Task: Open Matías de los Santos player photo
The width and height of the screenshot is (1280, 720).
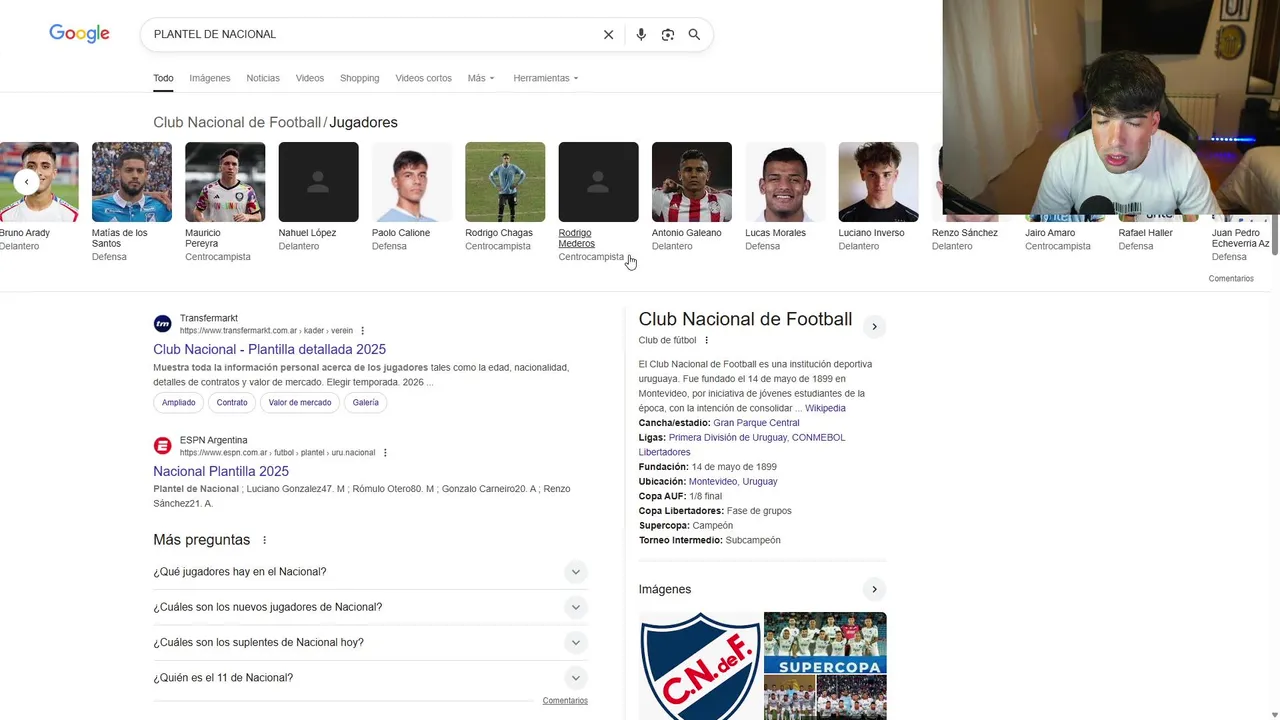Action: pyautogui.click(x=132, y=182)
